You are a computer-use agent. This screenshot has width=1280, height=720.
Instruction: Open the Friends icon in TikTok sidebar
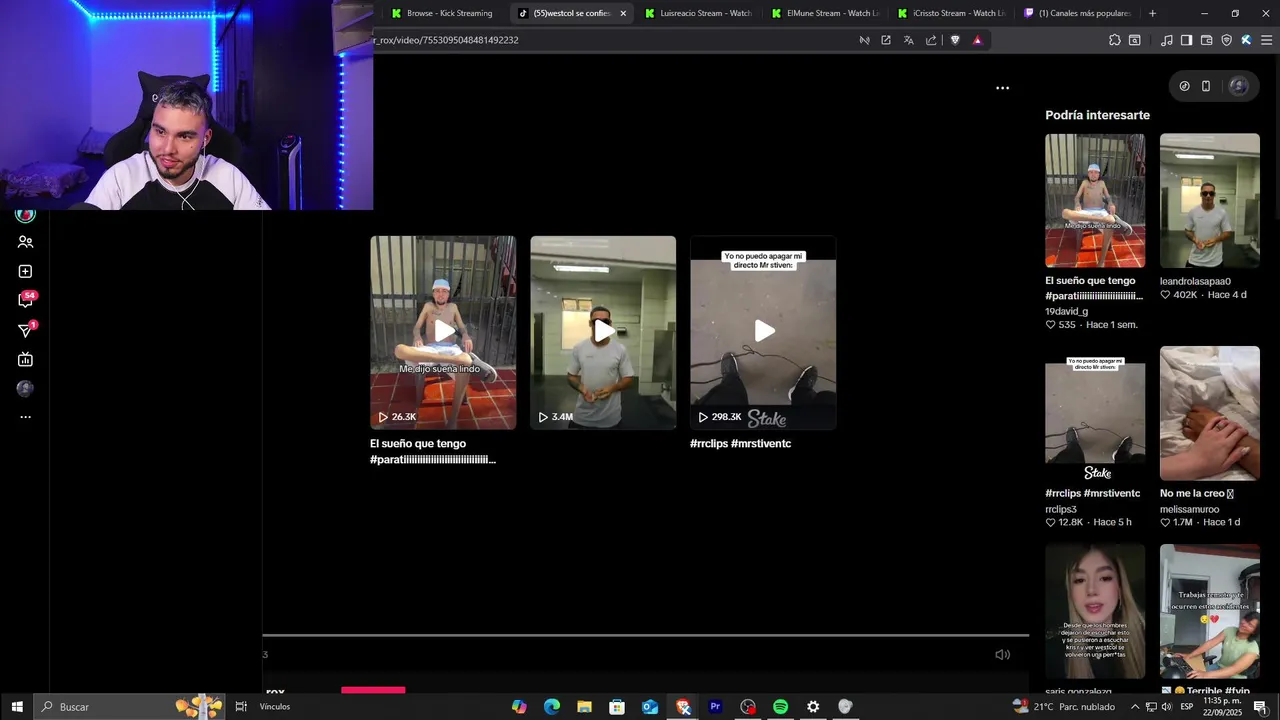pos(25,242)
